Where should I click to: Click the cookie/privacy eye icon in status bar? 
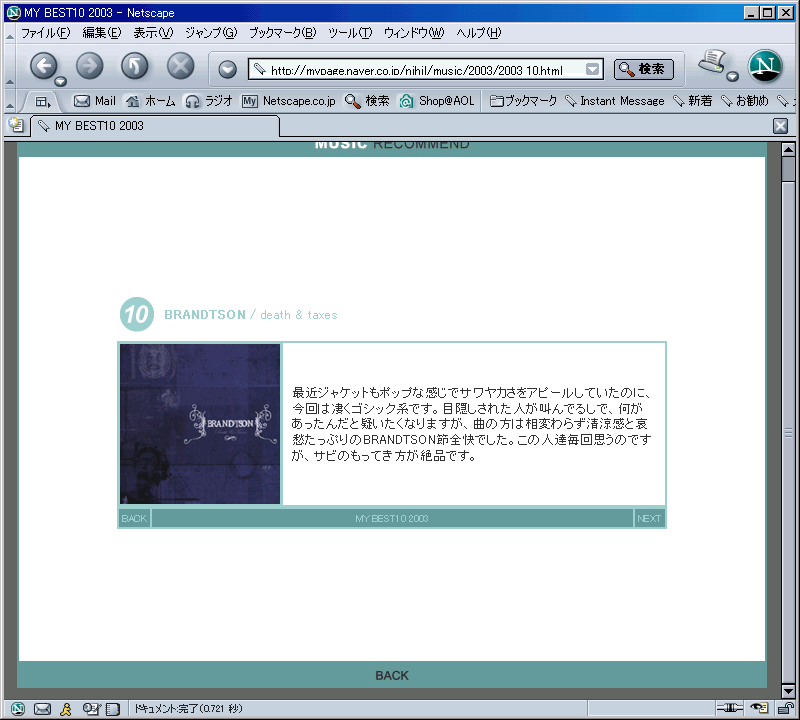(x=759, y=708)
